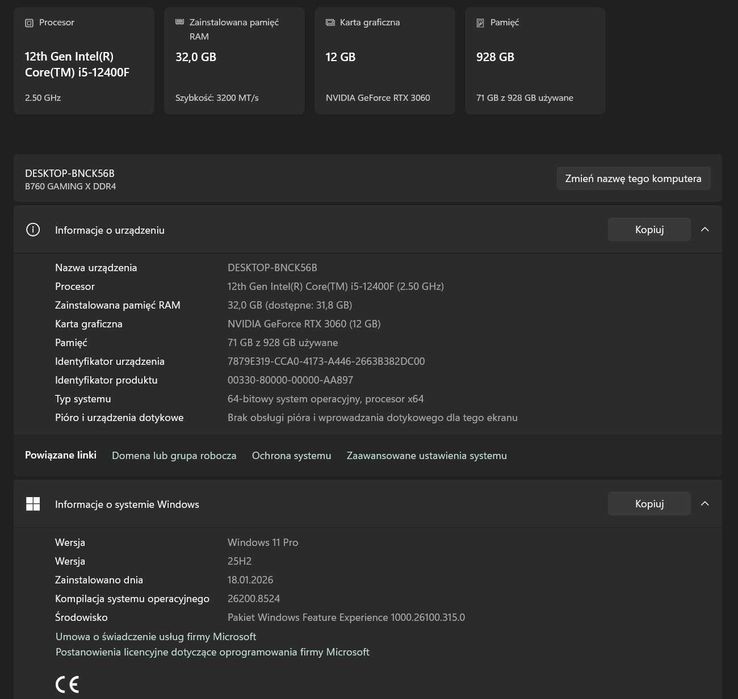Click the OS build value 26200.8524
738x699 pixels.
pyautogui.click(x=254, y=599)
